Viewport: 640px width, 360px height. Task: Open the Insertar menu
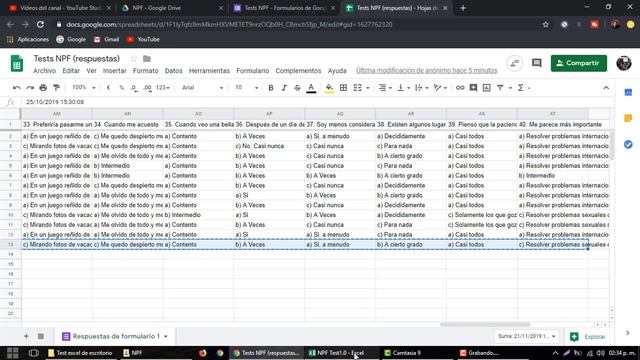114,71
